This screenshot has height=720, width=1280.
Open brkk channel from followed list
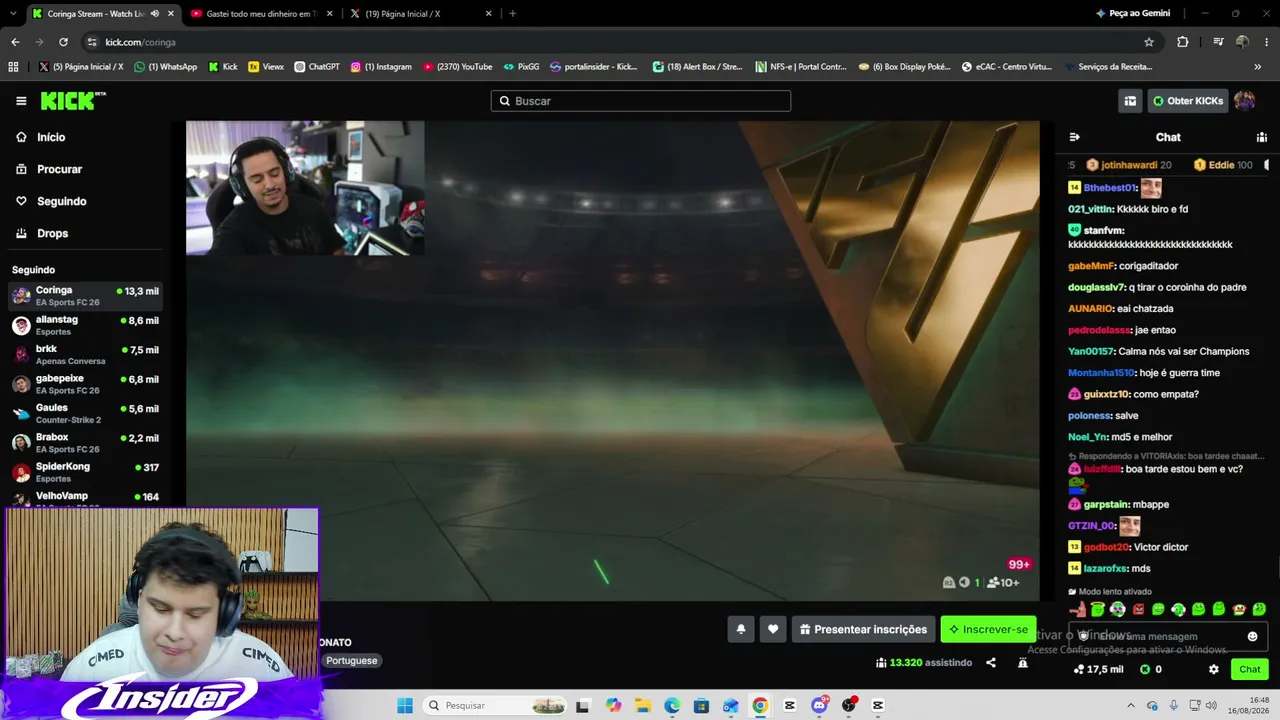[x=85, y=355]
